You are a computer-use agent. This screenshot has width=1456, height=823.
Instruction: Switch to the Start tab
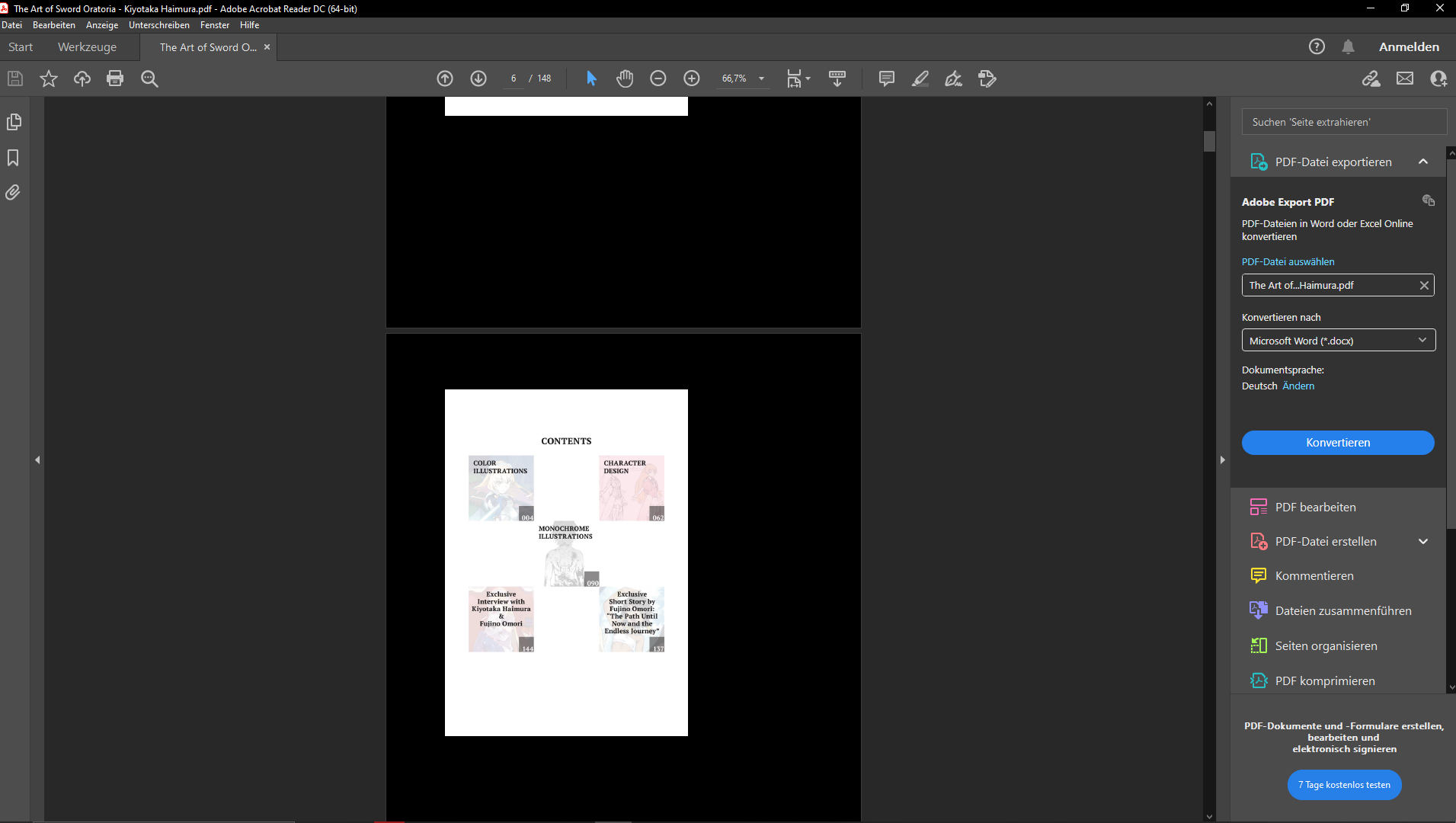coord(21,46)
